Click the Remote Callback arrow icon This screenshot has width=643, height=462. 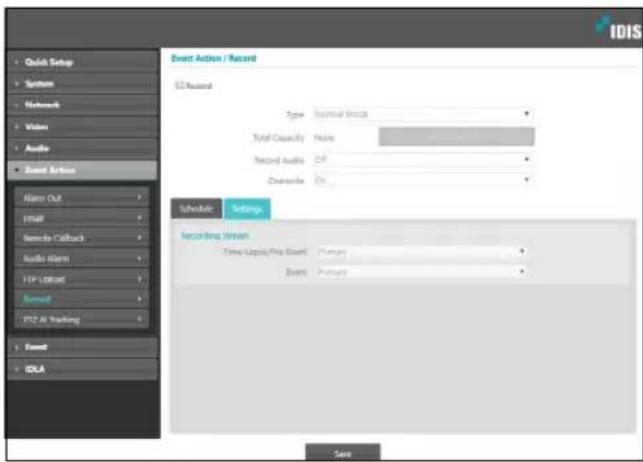[139, 238]
